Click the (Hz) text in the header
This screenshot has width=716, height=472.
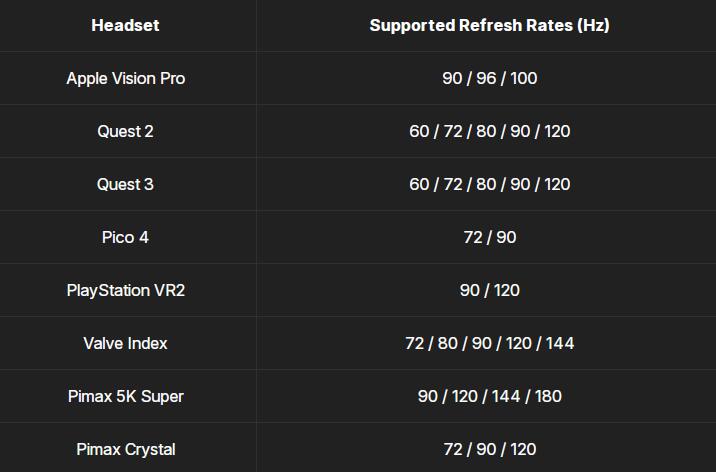coord(593,25)
